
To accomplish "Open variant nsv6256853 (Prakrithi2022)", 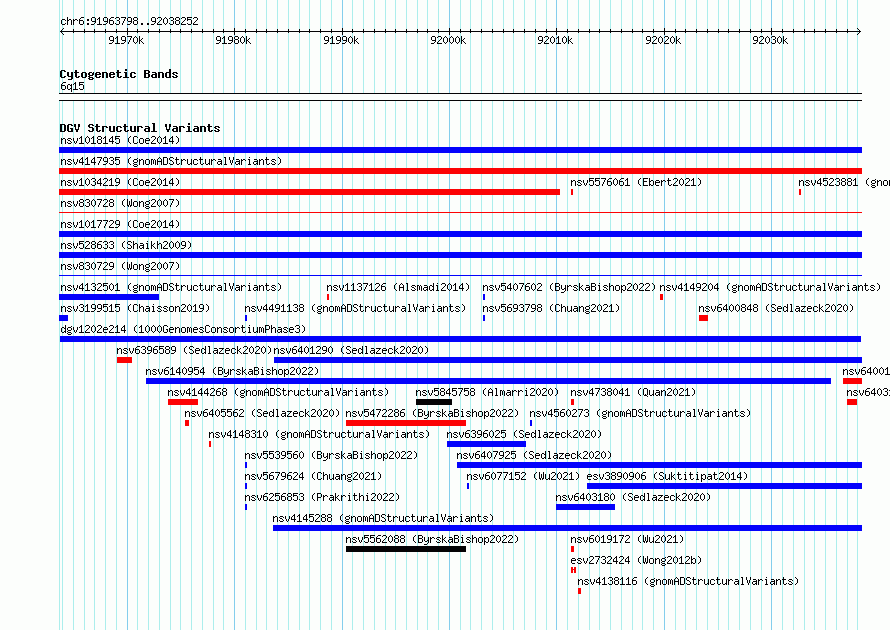I will [322, 497].
